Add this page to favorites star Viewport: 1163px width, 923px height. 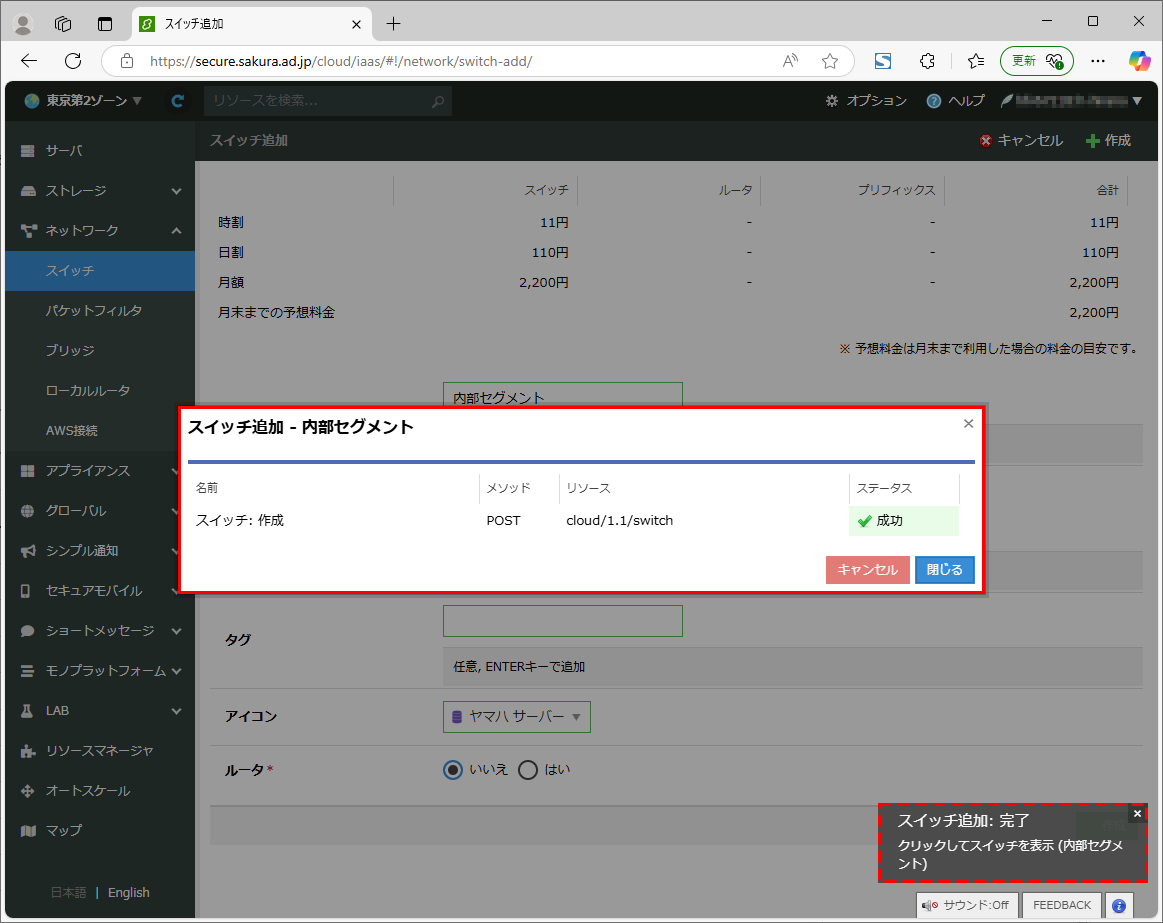830,61
